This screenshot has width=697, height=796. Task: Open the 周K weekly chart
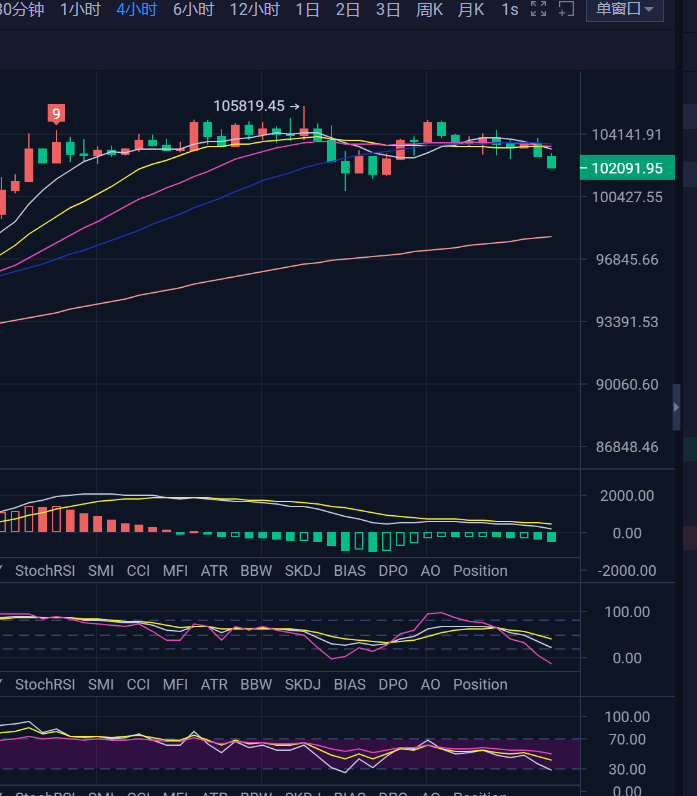(429, 9)
